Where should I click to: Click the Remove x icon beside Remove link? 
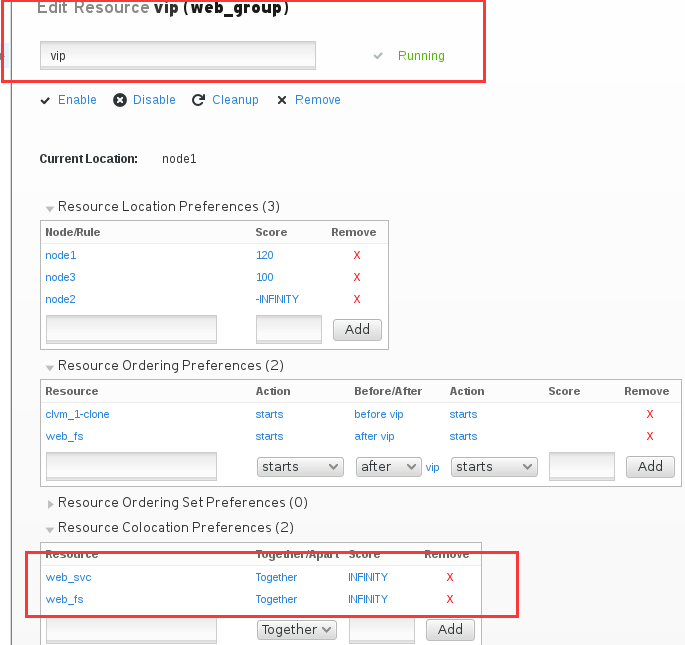click(x=282, y=101)
